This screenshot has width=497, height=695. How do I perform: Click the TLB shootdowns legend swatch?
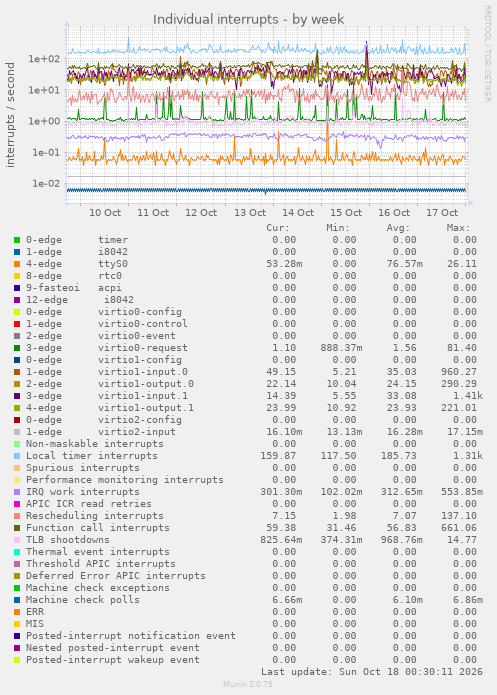[17, 540]
